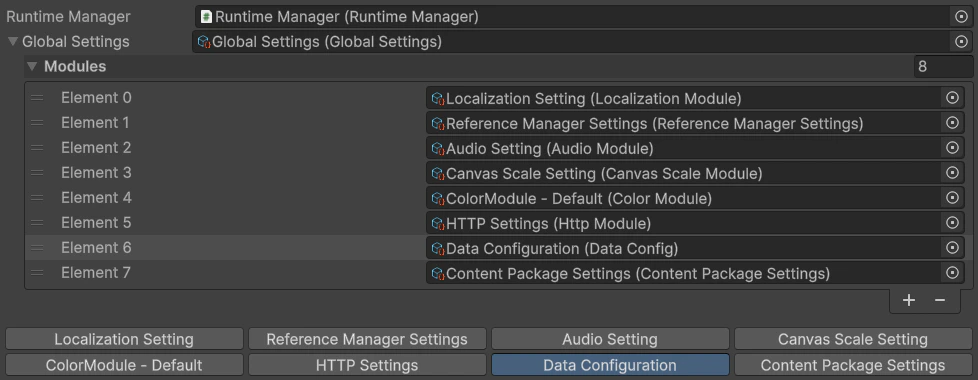Screen dimensions: 978x380
Task: Open object picker for Reference Manager Settings element
Action: tap(952, 123)
